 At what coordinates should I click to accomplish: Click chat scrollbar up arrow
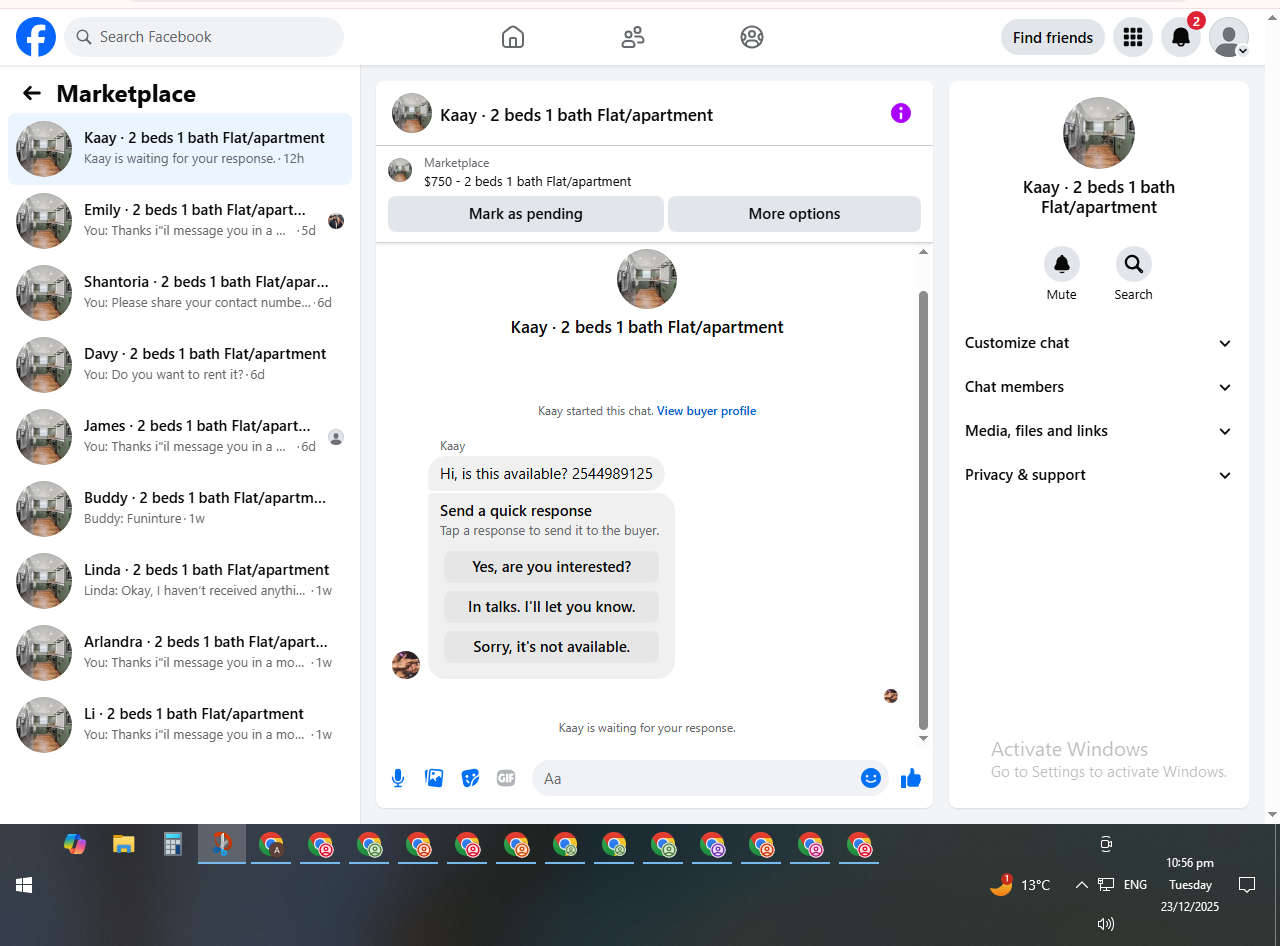coord(923,252)
